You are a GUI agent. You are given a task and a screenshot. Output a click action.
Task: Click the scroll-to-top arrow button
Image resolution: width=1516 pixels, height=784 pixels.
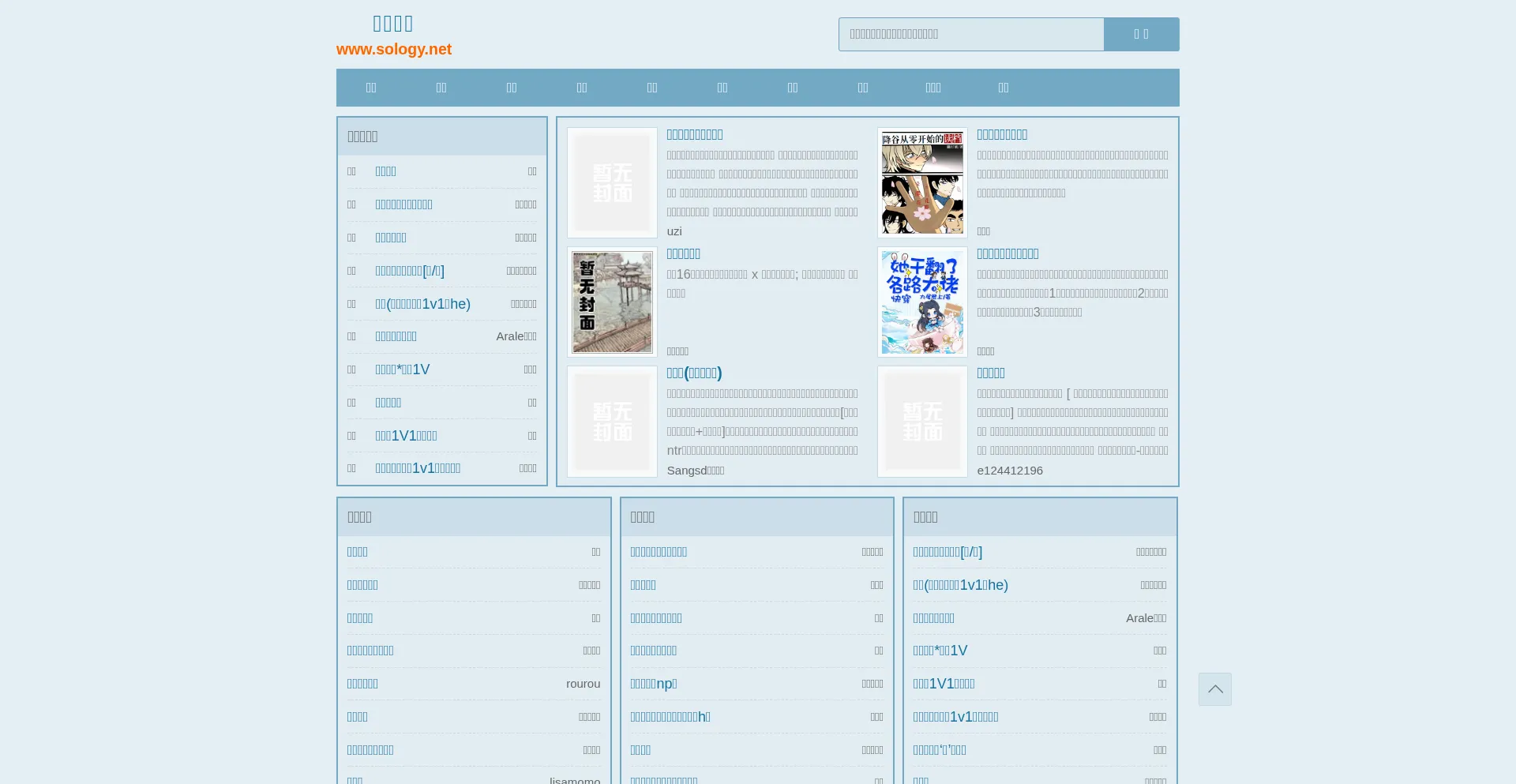(1214, 689)
